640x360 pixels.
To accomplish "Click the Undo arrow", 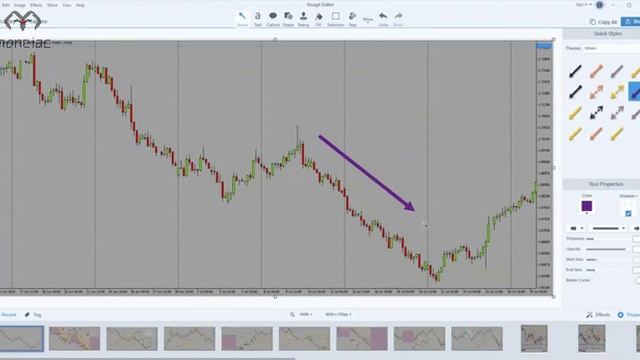I will [x=383, y=19].
